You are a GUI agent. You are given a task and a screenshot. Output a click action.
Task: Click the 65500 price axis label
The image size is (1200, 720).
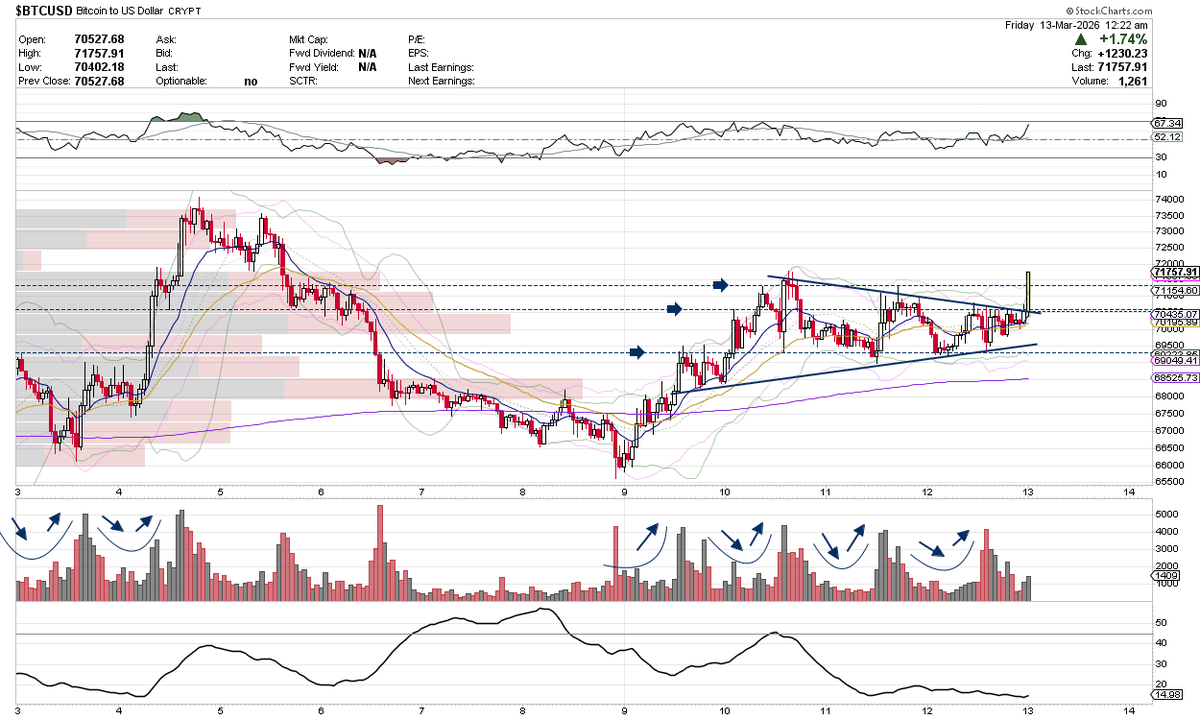pos(1169,481)
